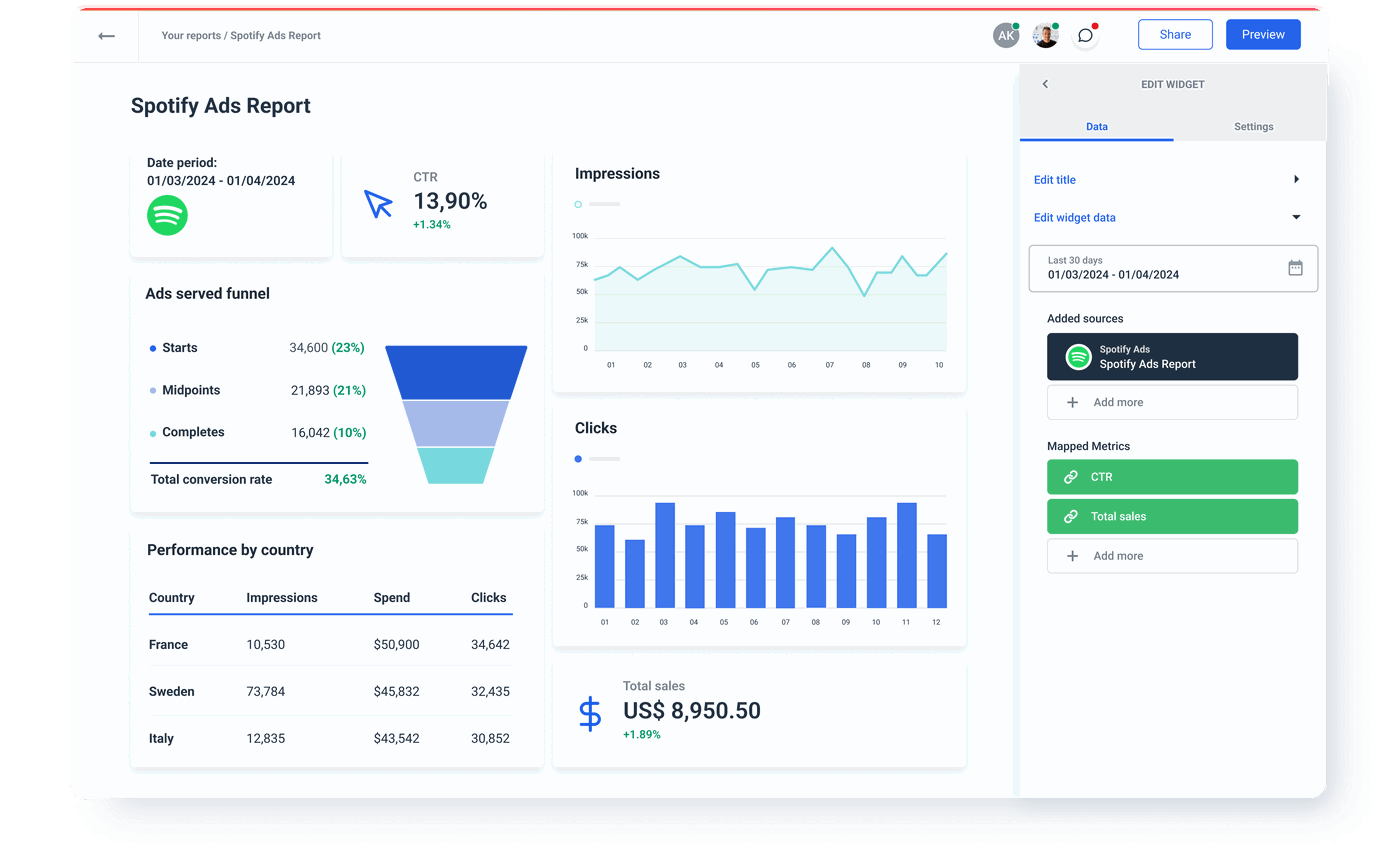Click the back arrow in the top left
The height and width of the screenshot is (852, 1400).
[106, 35]
